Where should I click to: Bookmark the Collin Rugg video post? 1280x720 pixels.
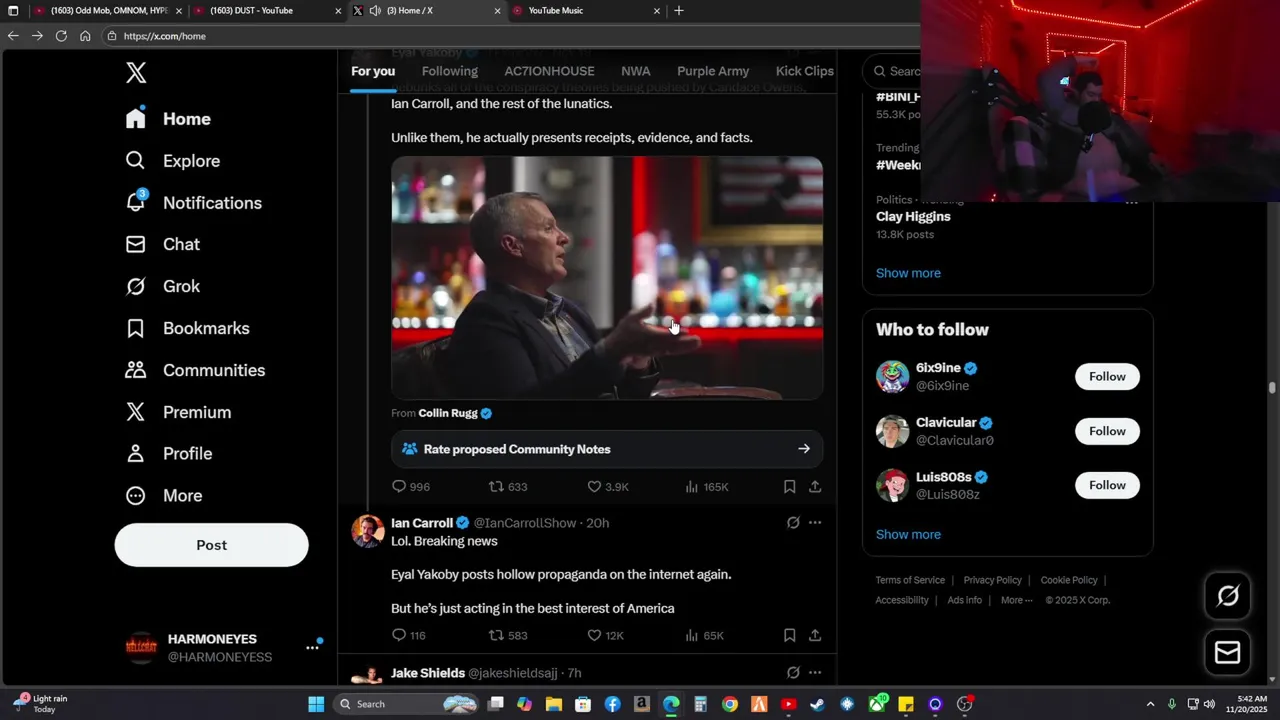click(789, 487)
